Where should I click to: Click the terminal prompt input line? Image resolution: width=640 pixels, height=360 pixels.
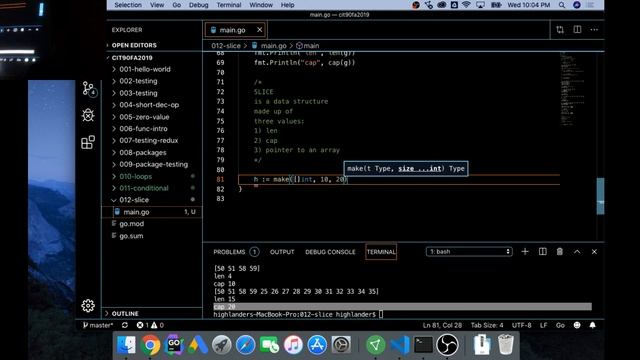point(298,314)
